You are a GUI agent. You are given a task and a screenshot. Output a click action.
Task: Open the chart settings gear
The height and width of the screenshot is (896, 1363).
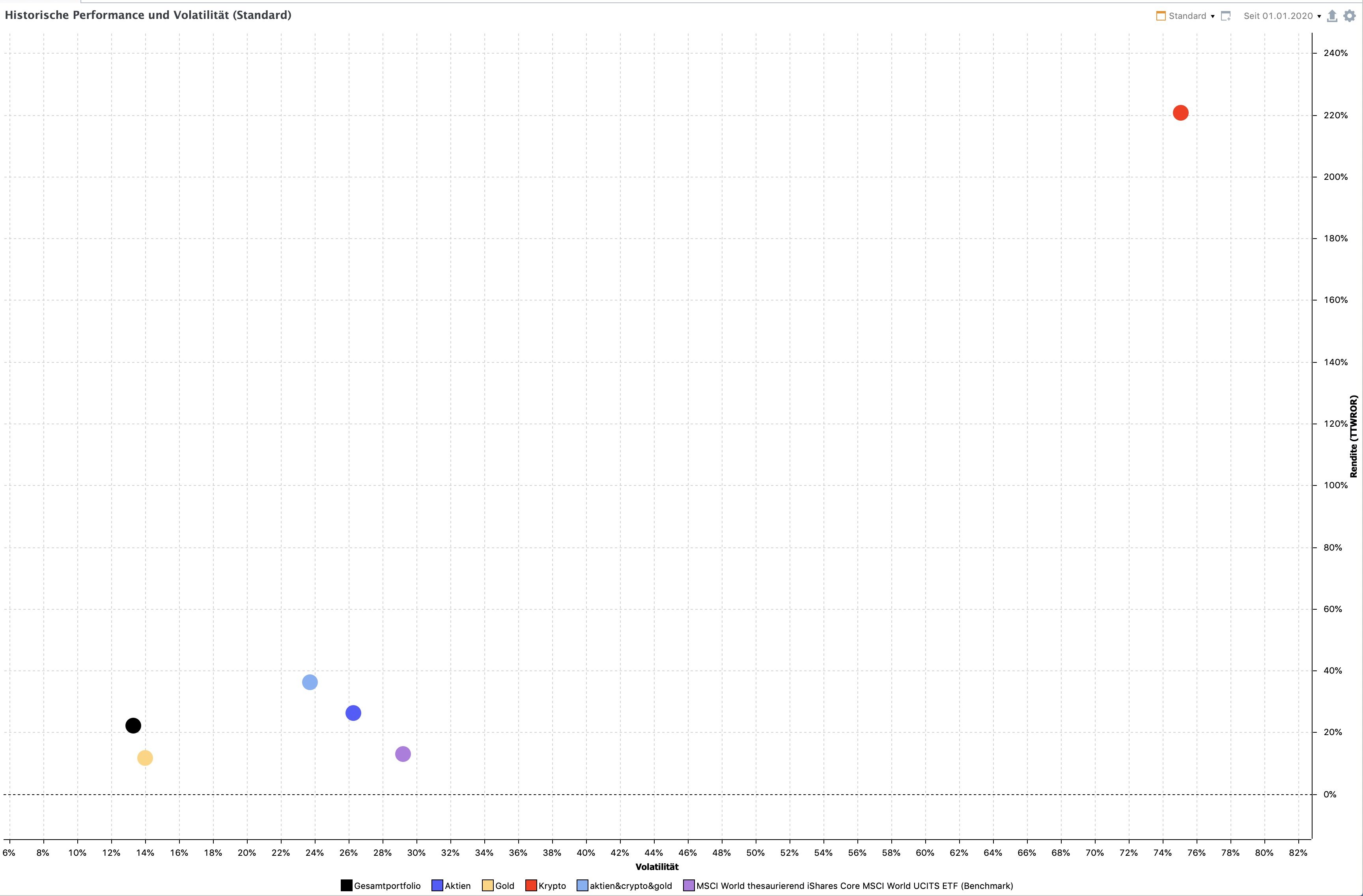pos(1350,16)
